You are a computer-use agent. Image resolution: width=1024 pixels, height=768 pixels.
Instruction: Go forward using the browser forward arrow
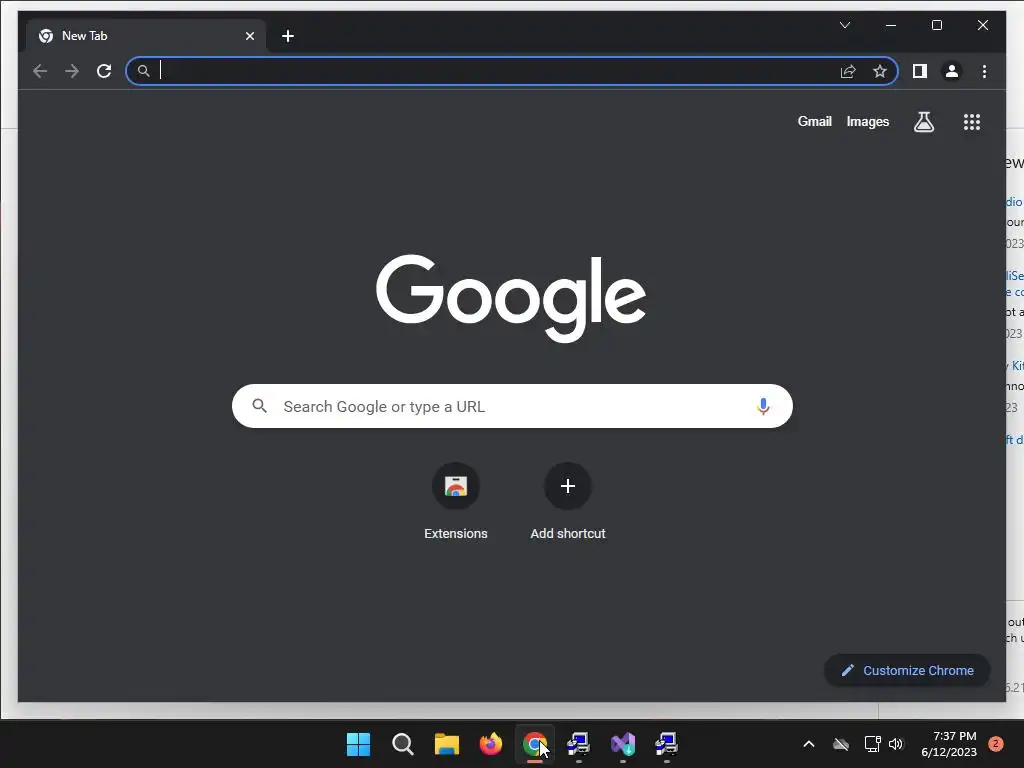[x=72, y=71]
